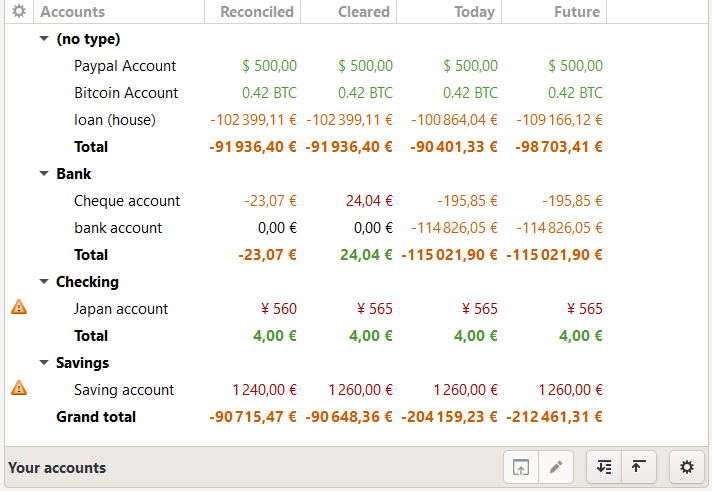Click the Grand total label
This screenshot has width=712, height=491.
[x=96, y=417]
